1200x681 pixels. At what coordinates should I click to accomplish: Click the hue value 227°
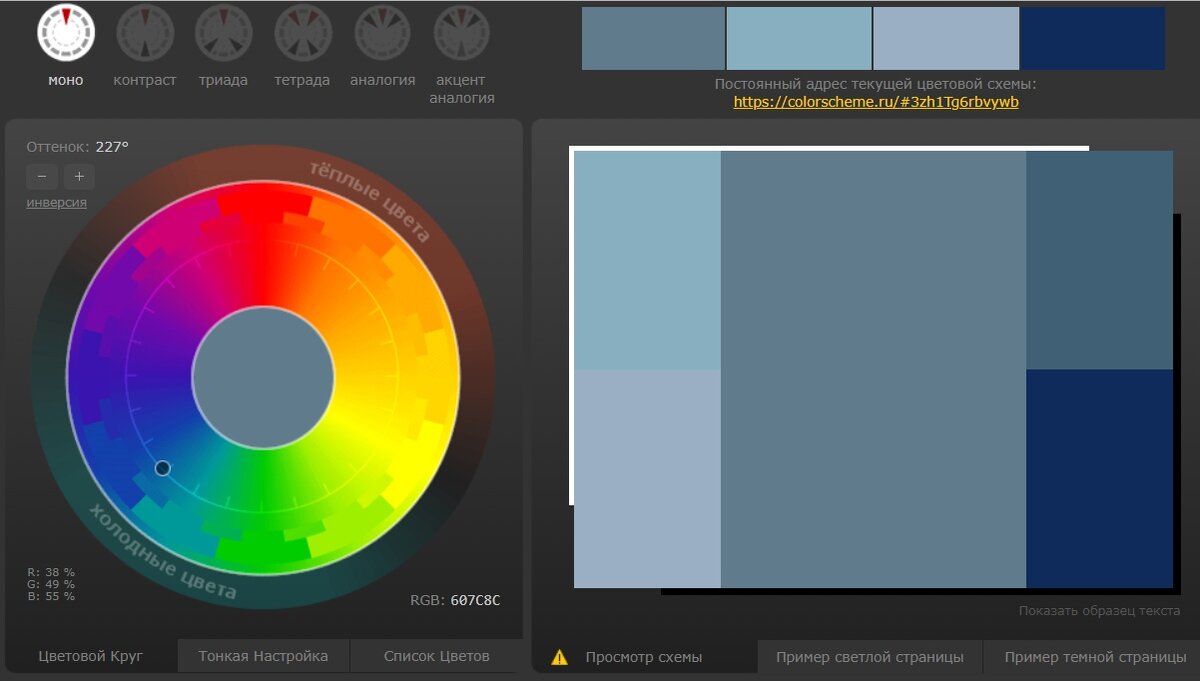tap(112, 147)
